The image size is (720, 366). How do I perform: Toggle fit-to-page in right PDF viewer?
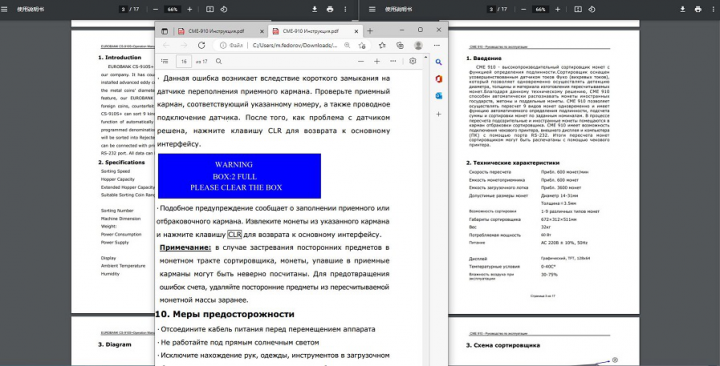click(578, 9)
